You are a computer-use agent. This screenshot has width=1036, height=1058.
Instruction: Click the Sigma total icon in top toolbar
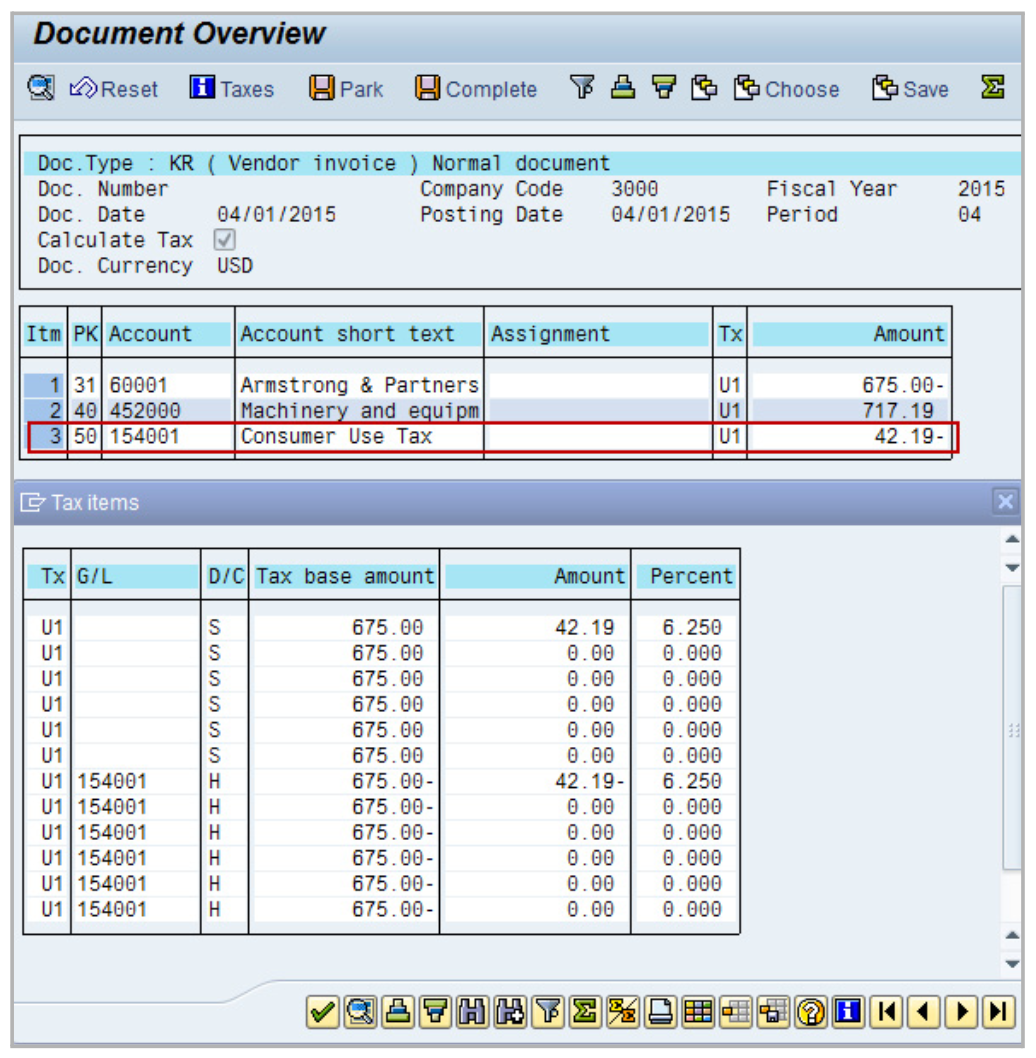tap(991, 88)
